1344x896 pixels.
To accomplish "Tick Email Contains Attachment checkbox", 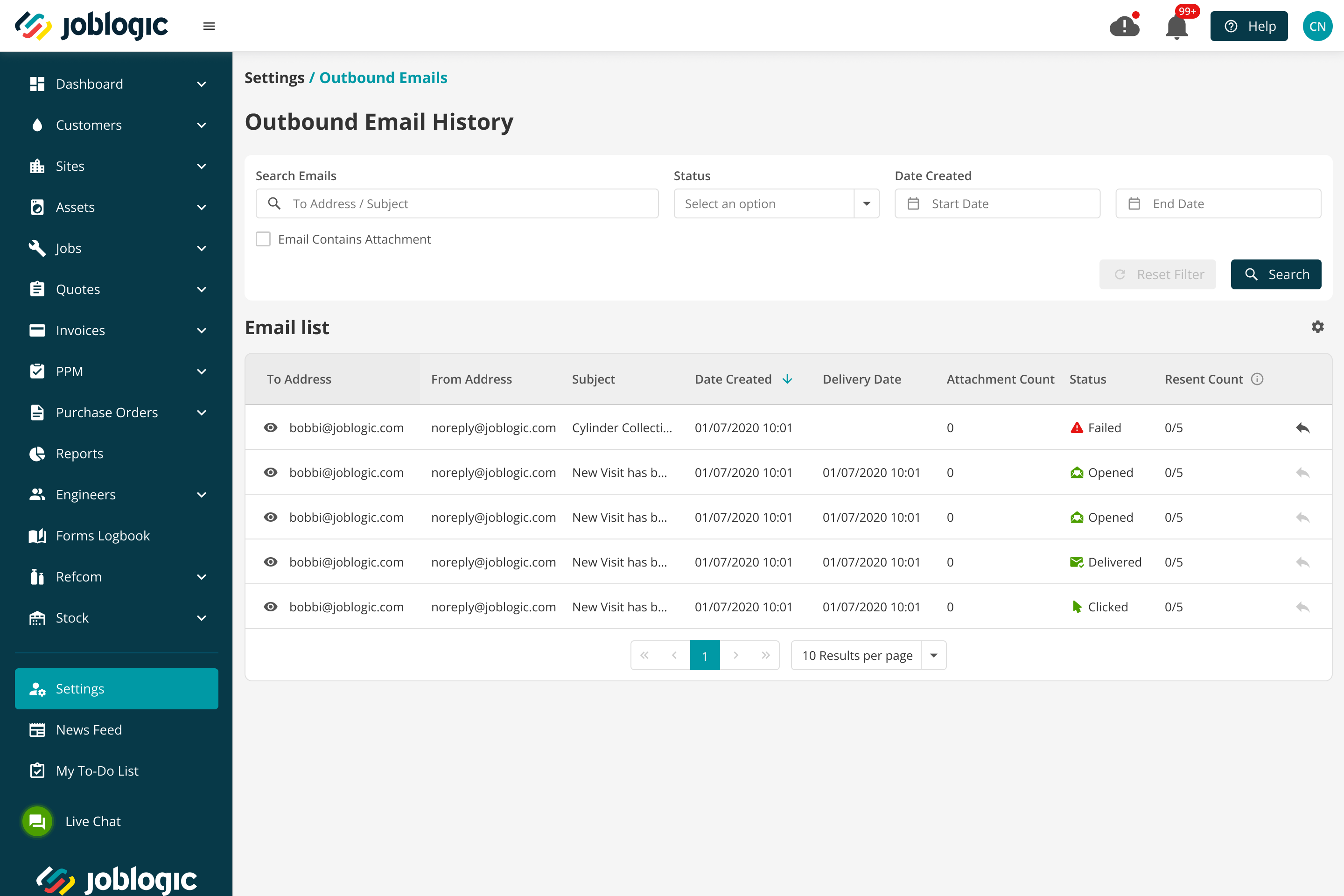I will (x=263, y=239).
